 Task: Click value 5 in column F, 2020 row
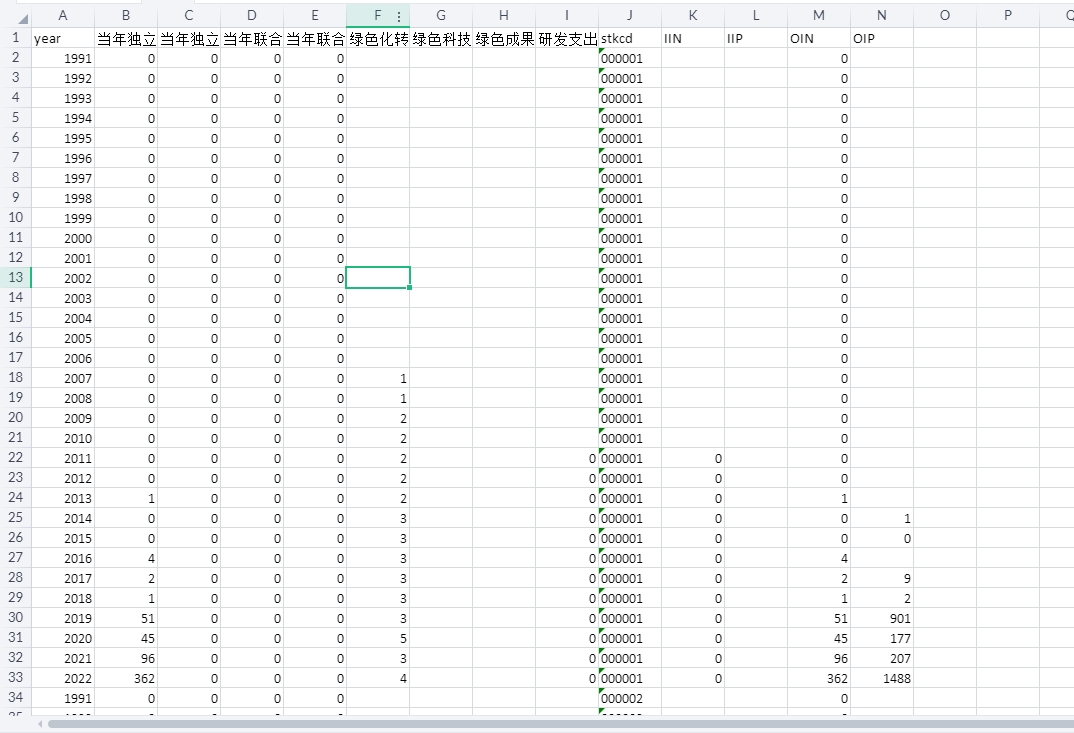click(x=377, y=638)
